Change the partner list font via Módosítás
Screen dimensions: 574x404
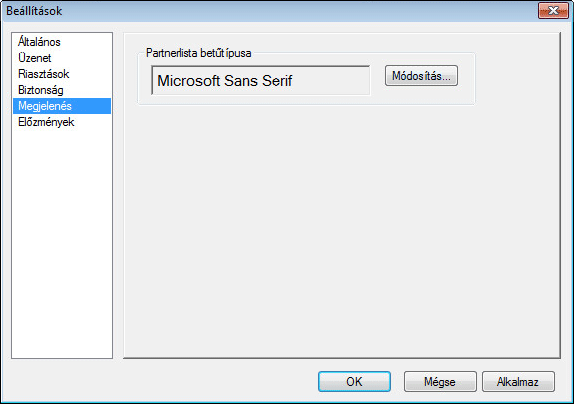421,76
